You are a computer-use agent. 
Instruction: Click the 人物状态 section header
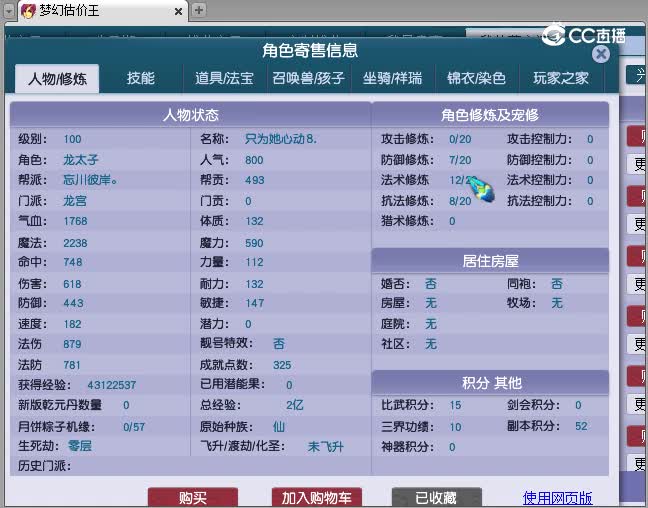click(191, 114)
